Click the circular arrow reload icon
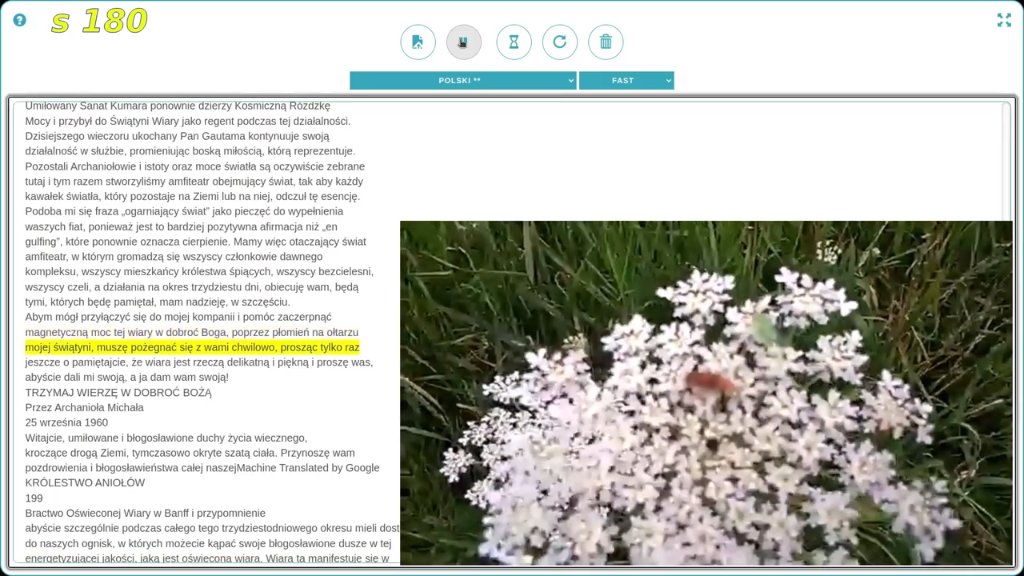1024x576 pixels. tap(560, 42)
